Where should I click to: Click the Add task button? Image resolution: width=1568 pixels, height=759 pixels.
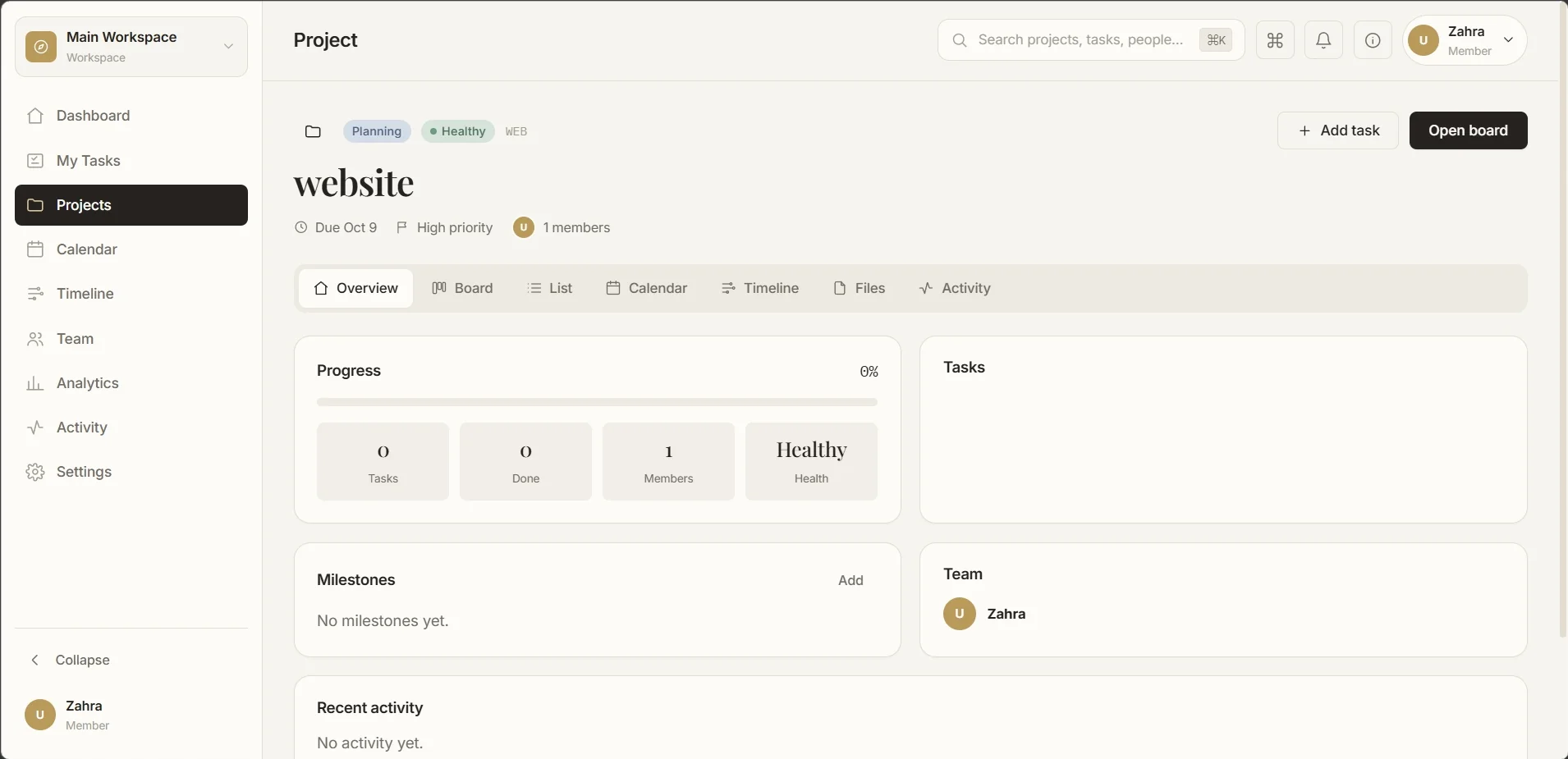pyautogui.click(x=1338, y=130)
